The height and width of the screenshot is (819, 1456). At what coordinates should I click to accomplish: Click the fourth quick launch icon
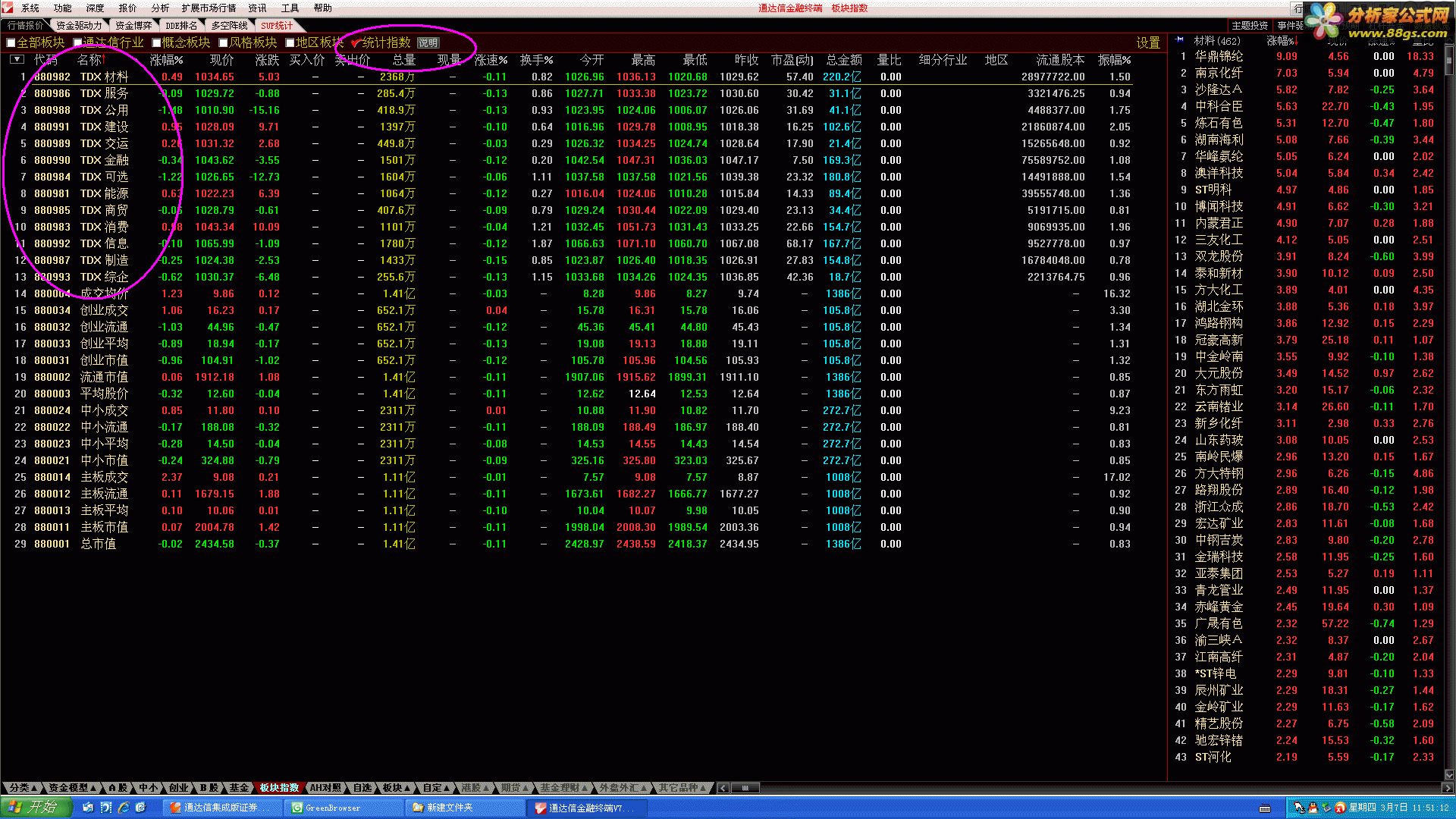point(141,808)
